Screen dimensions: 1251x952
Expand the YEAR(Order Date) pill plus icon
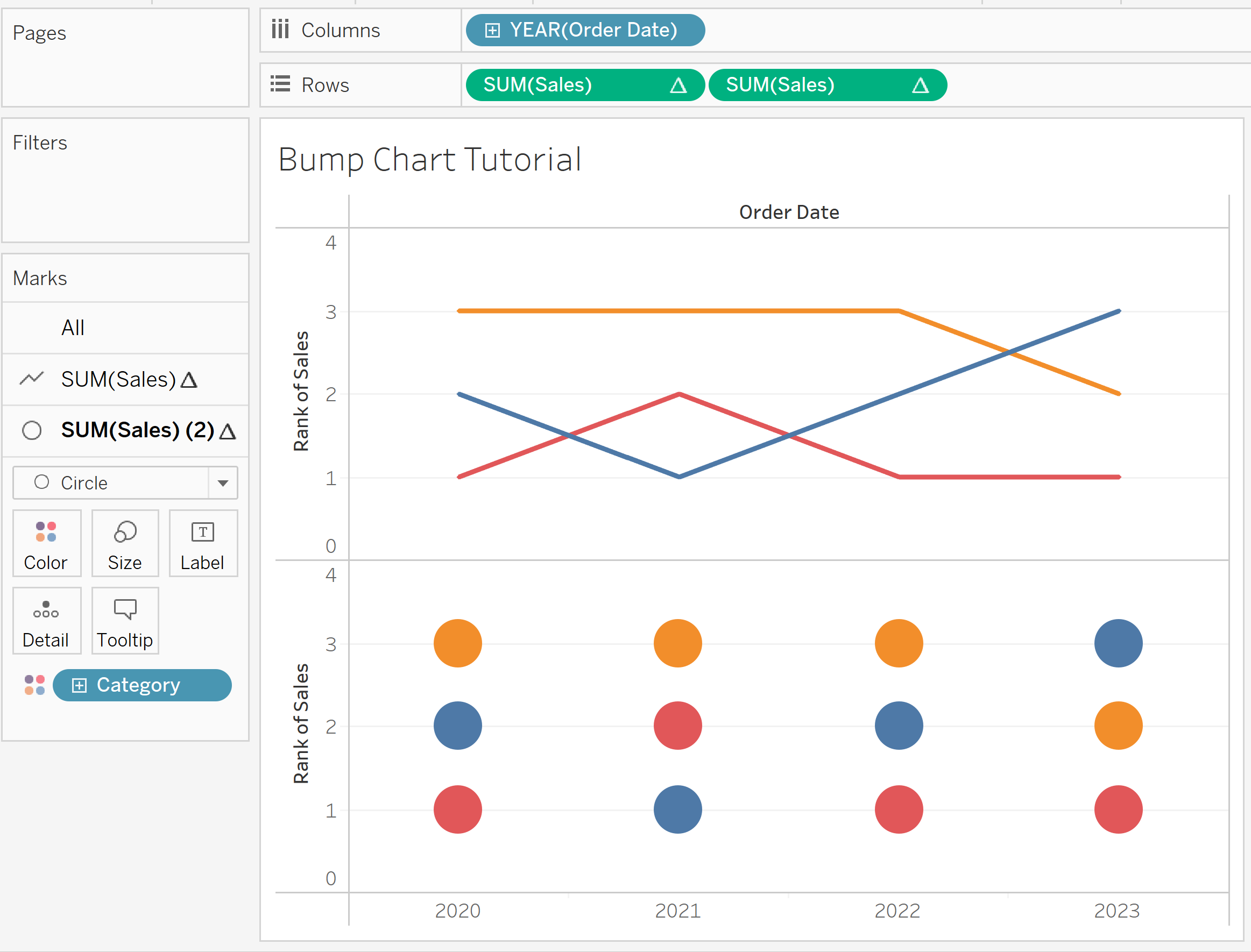click(492, 30)
